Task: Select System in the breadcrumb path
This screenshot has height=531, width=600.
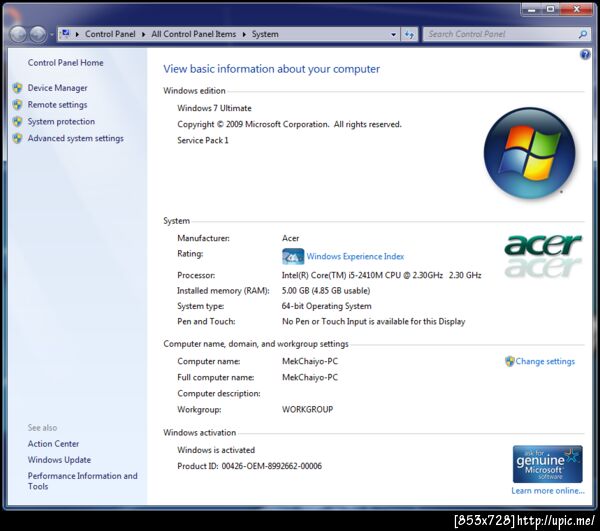Action: click(265, 34)
